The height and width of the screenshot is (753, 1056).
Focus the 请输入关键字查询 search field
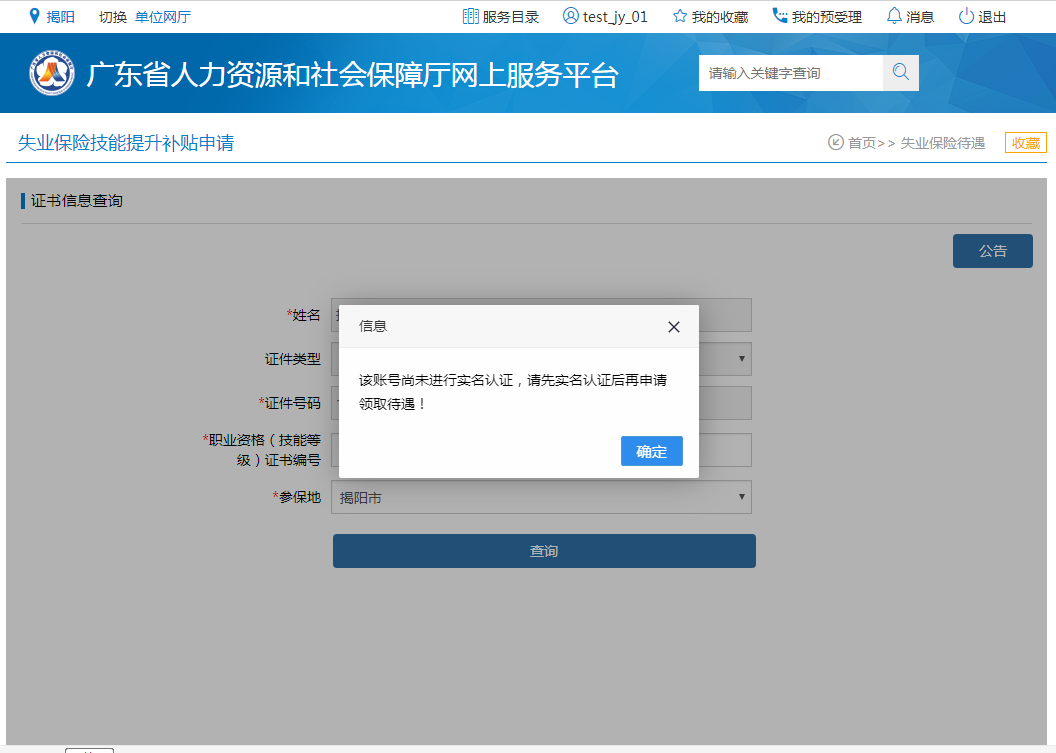pos(791,73)
